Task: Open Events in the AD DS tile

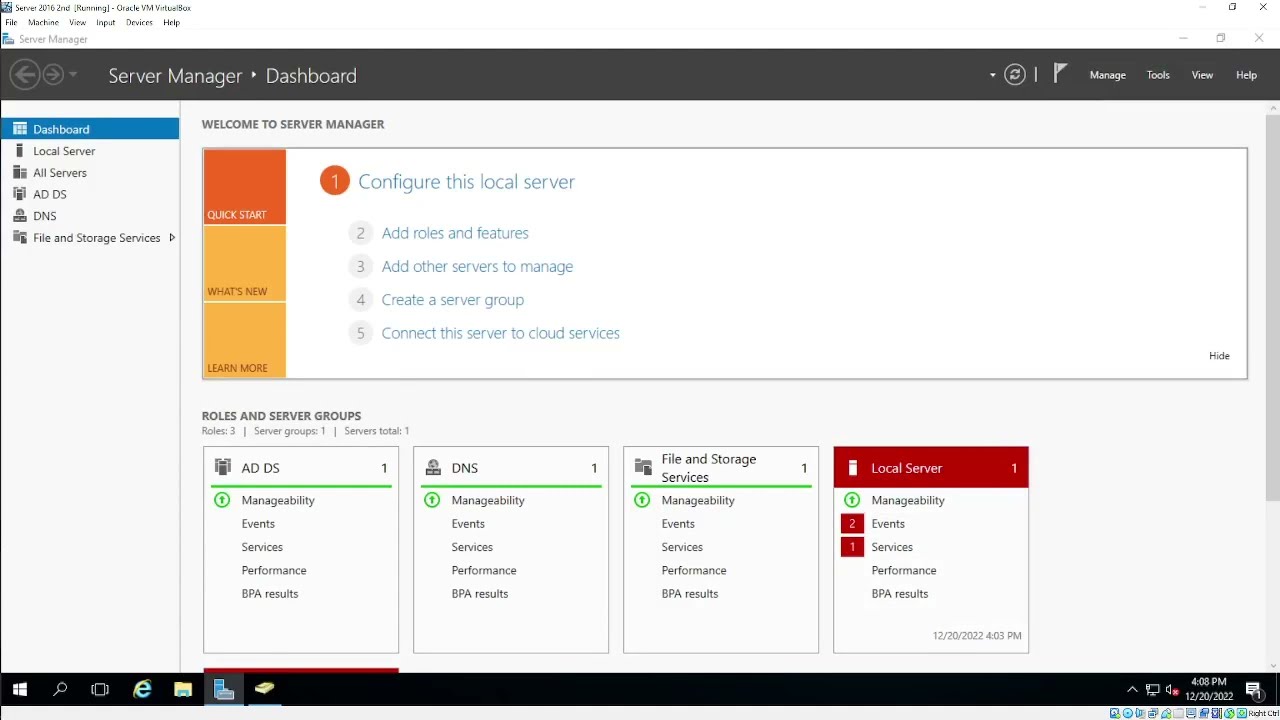Action: tap(258, 524)
